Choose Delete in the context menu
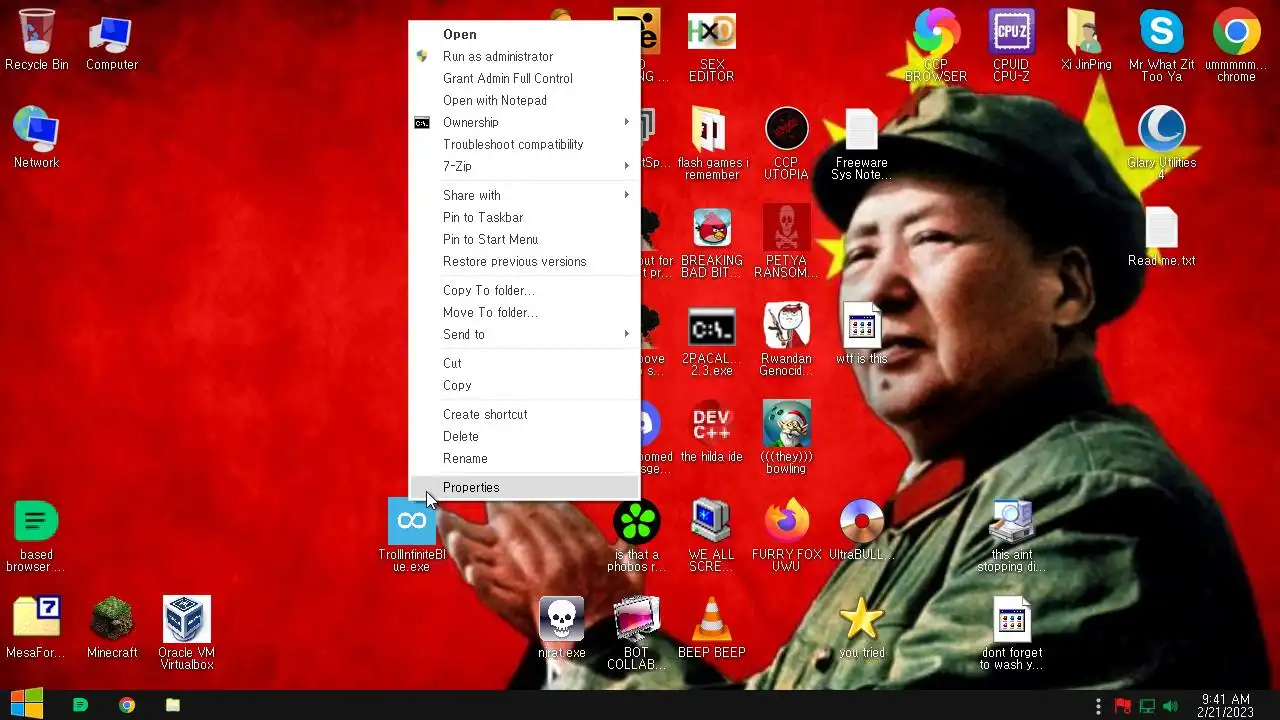1280x720 pixels. pyautogui.click(x=524, y=436)
